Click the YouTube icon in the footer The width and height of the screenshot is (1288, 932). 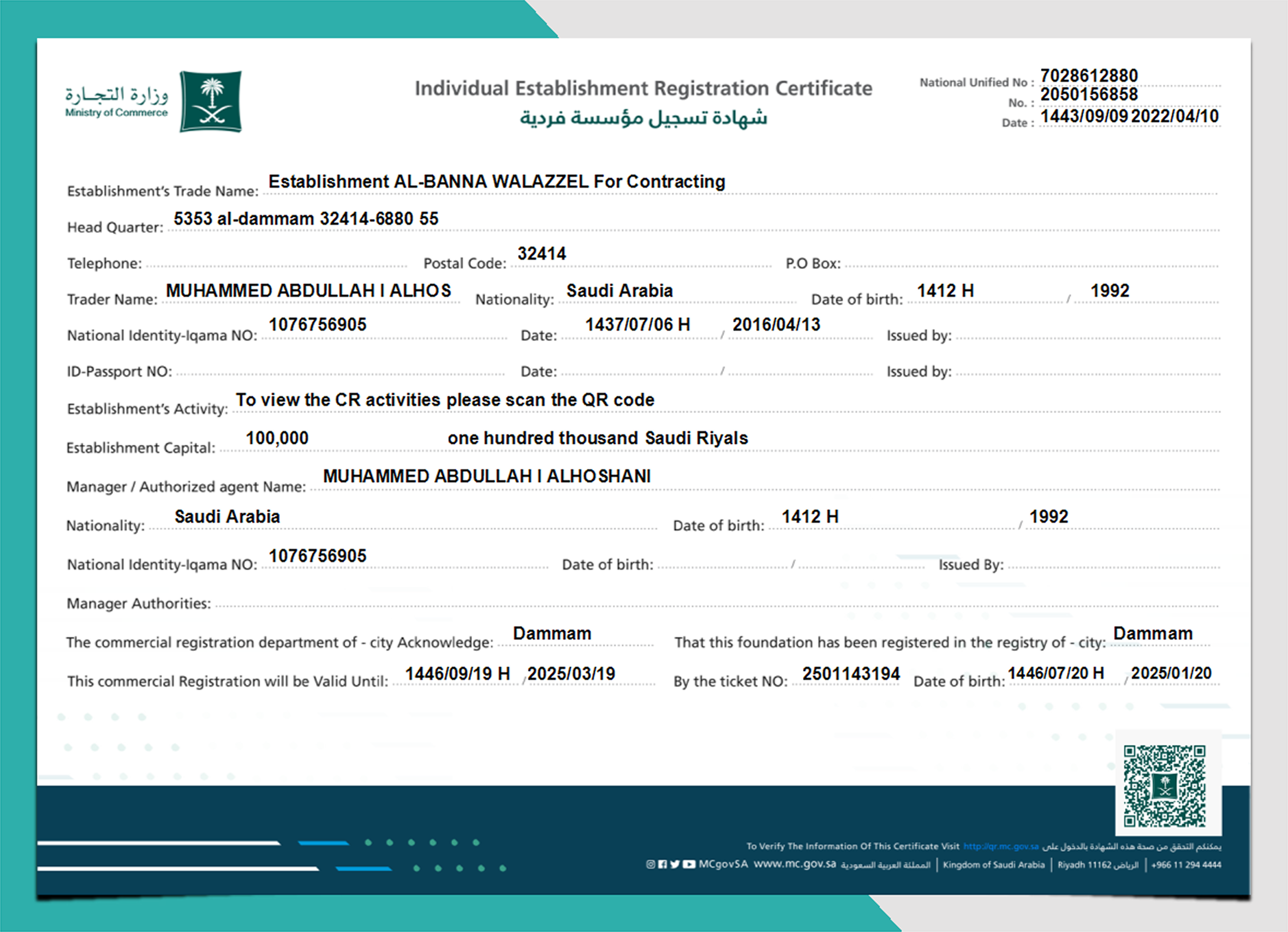point(688,864)
